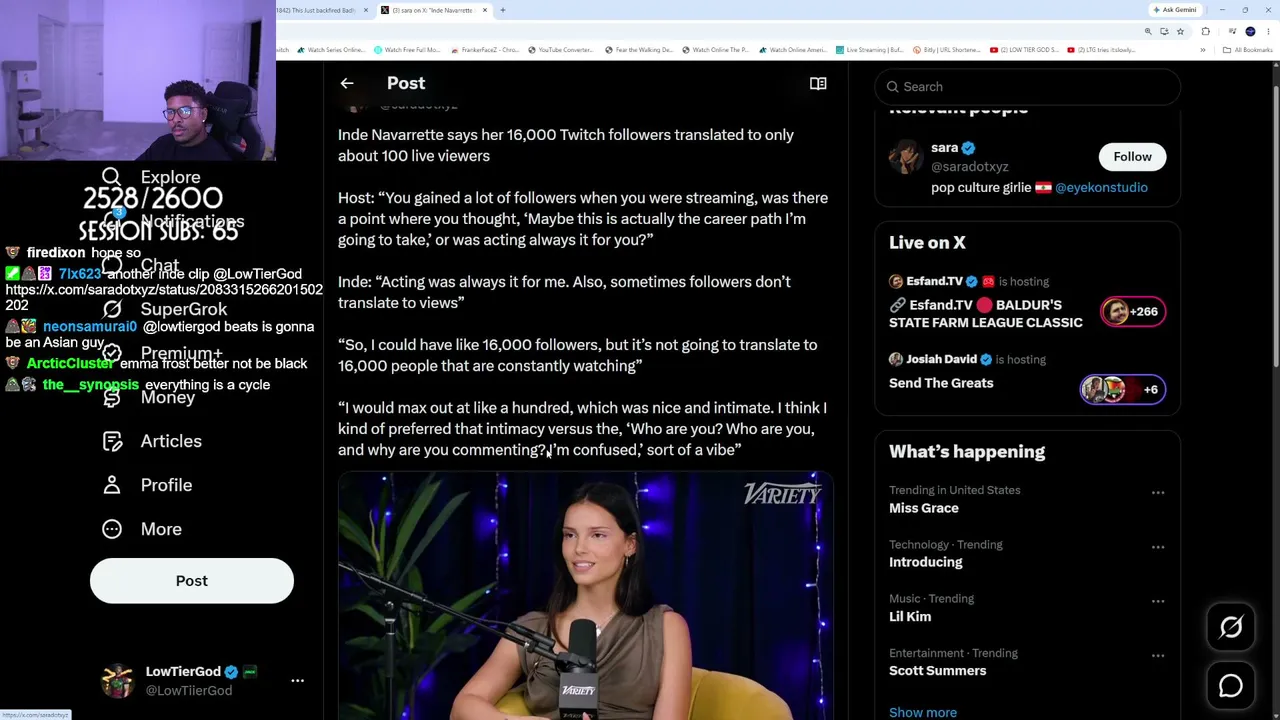Open more options for Scott Summers trend
The height and width of the screenshot is (720, 1280).
tap(1158, 656)
